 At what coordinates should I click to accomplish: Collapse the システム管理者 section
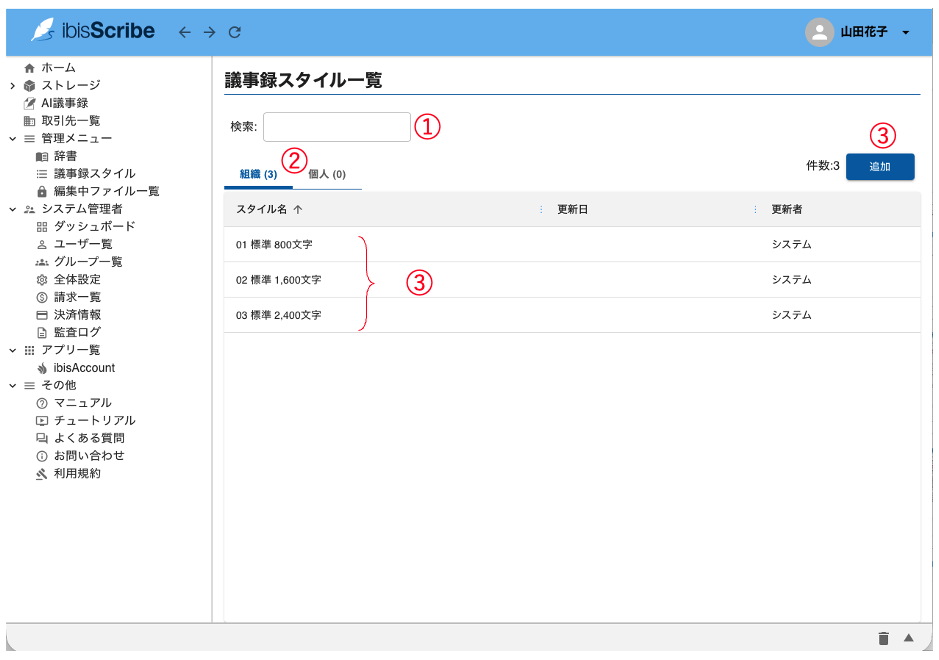pyautogui.click(x=12, y=209)
